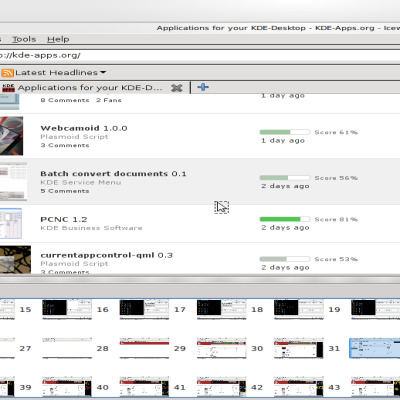Select the highlighted blue thumbnail after 31

375,348
